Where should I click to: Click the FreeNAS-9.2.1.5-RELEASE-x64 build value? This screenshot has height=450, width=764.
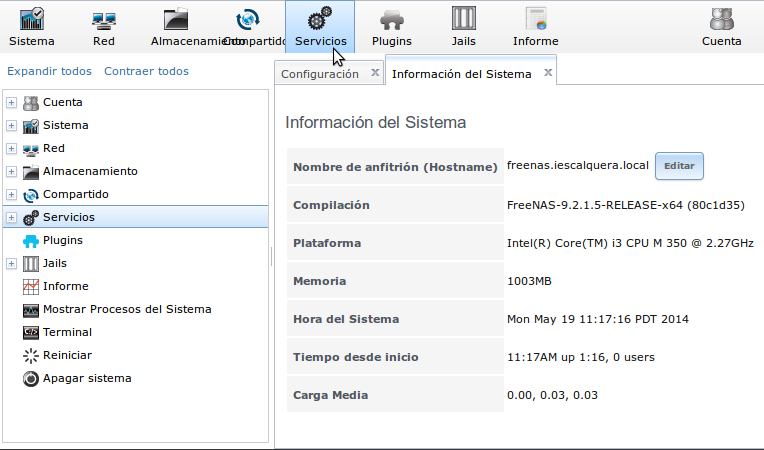point(626,205)
